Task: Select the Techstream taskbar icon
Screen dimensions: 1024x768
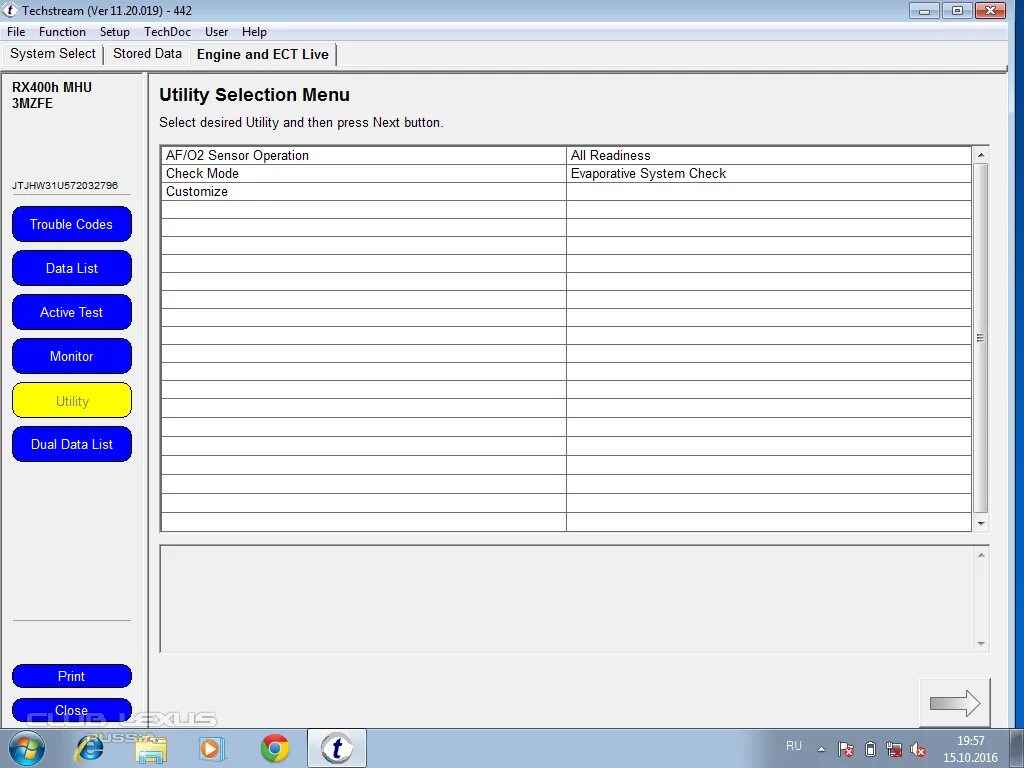Action: [x=337, y=748]
